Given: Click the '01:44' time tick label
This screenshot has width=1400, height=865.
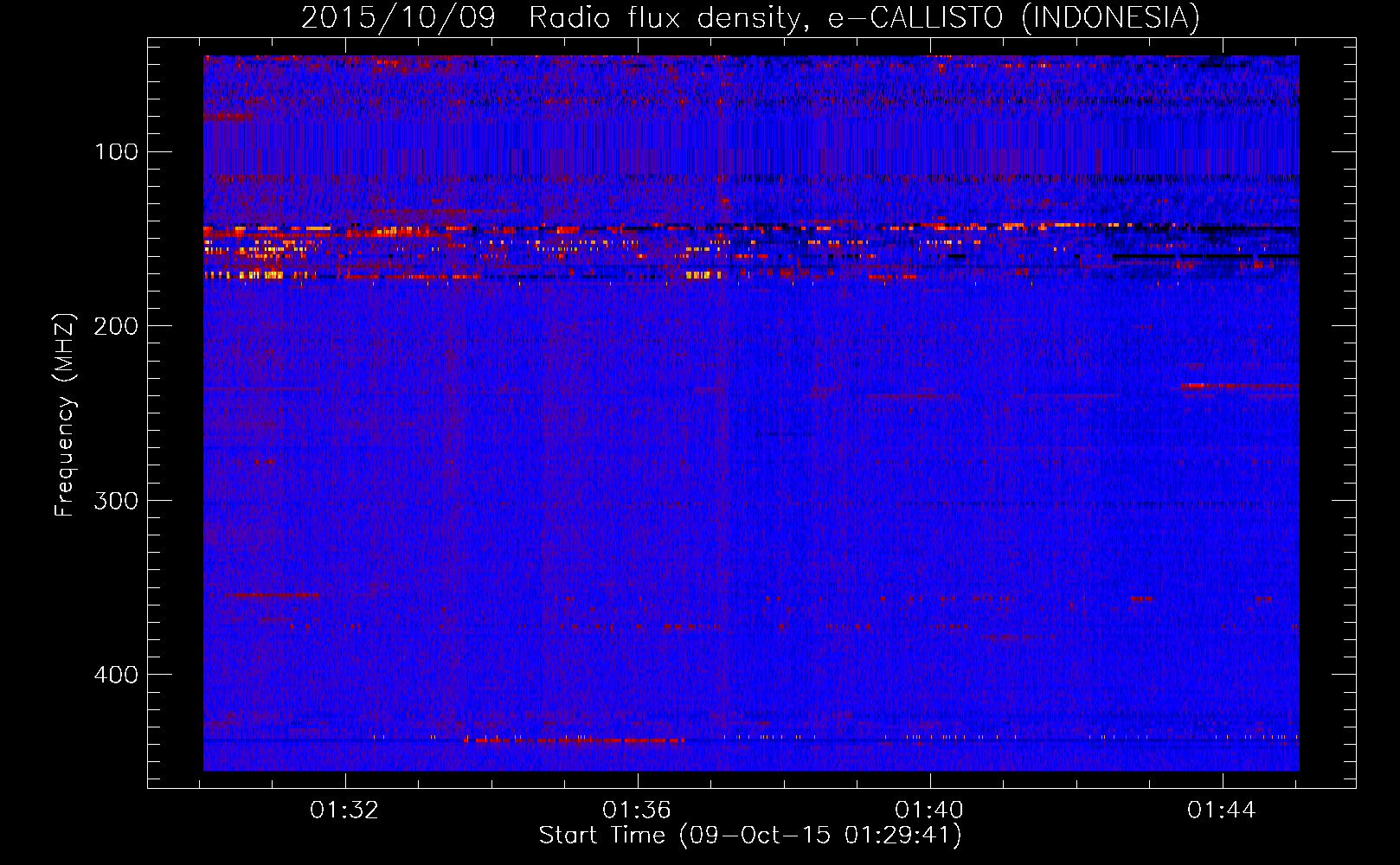Looking at the screenshot, I should point(1221,811).
